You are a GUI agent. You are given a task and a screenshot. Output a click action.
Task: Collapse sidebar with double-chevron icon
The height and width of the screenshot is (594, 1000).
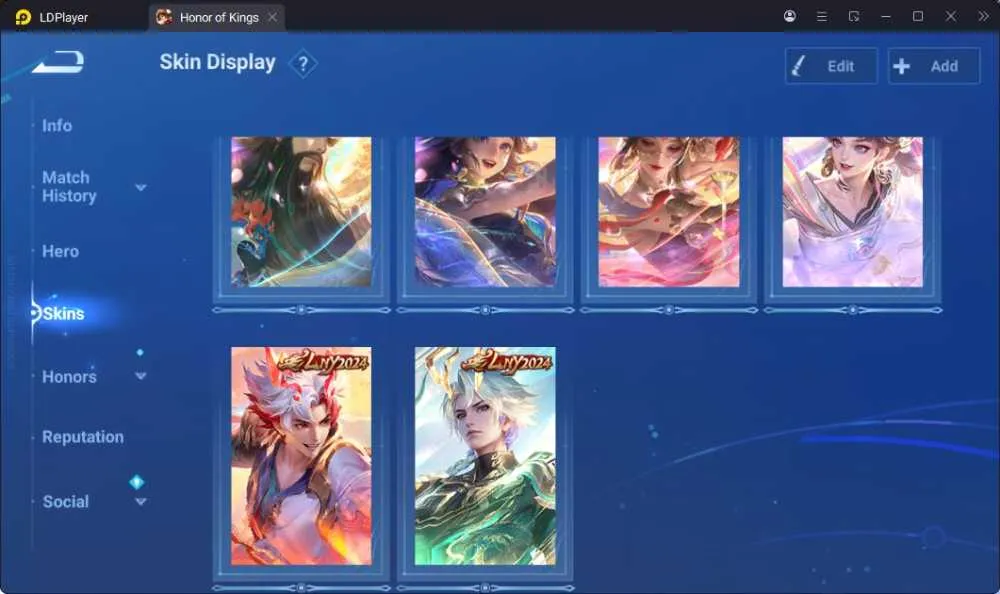[983, 17]
